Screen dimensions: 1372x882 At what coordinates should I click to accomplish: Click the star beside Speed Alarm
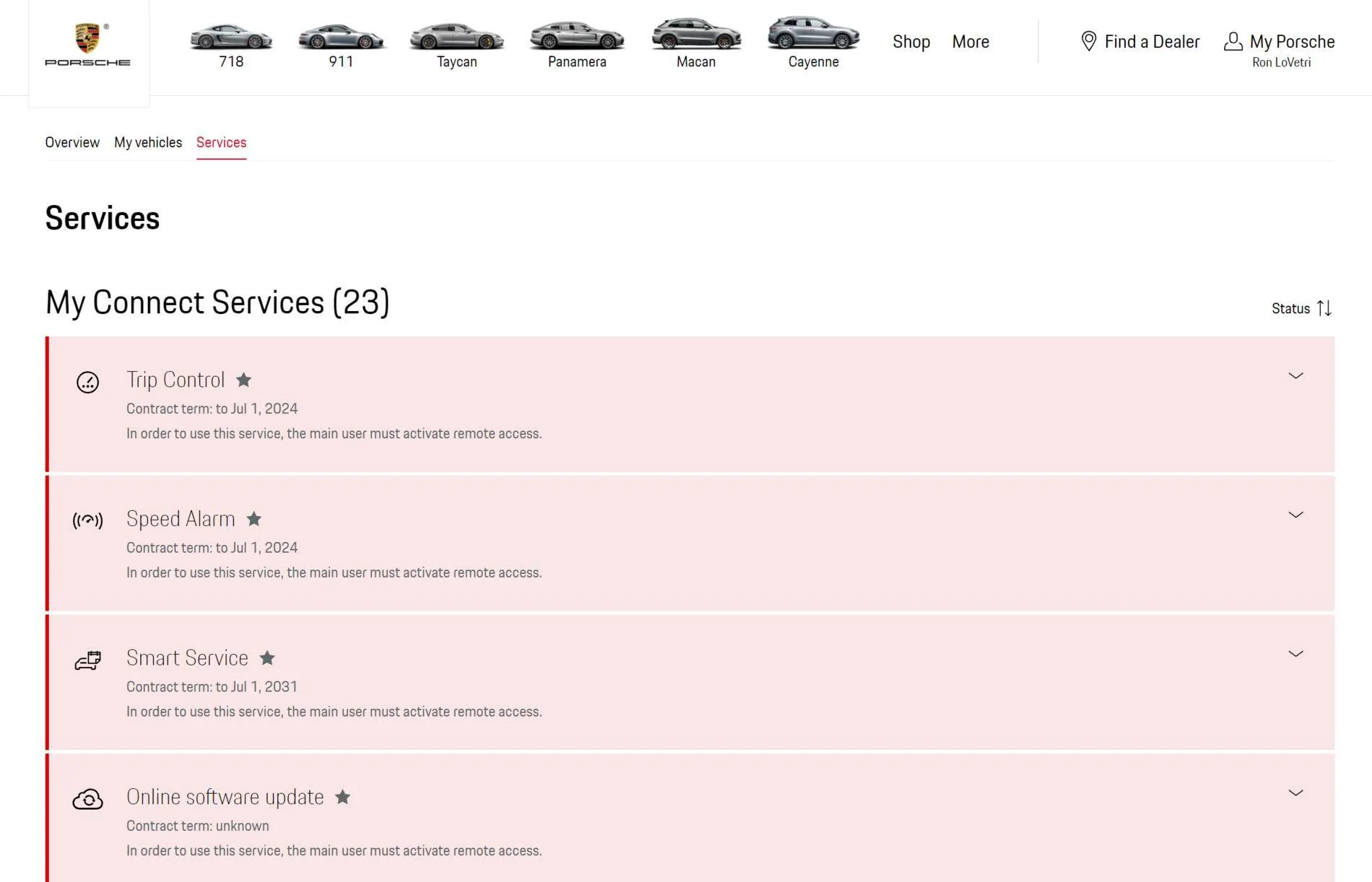[x=253, y=519]
